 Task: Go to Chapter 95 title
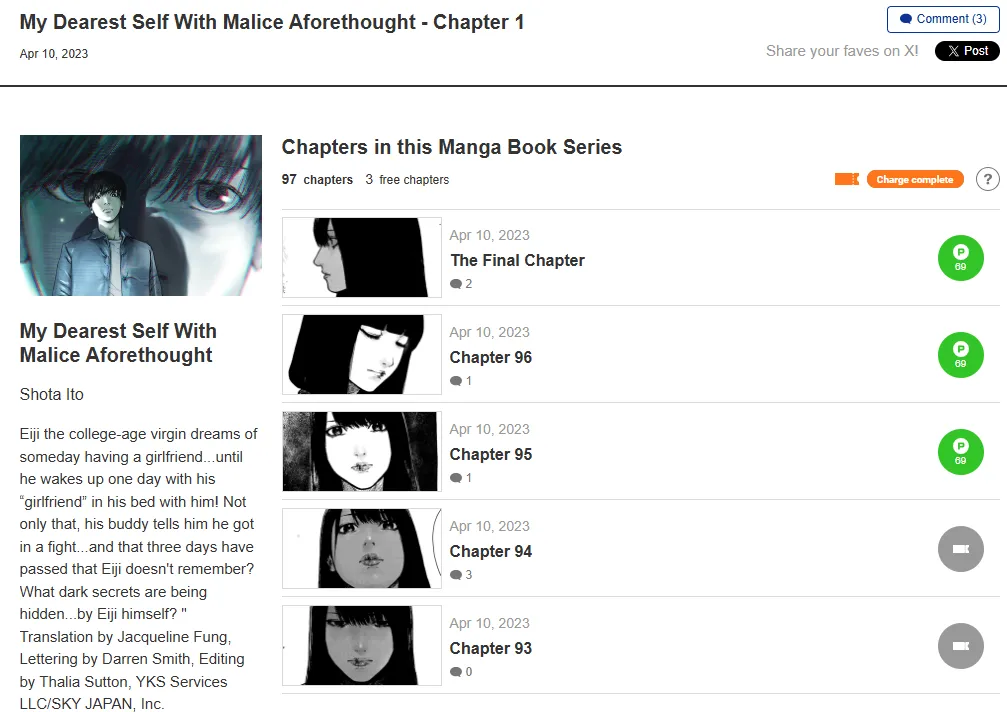click(491, 454)
